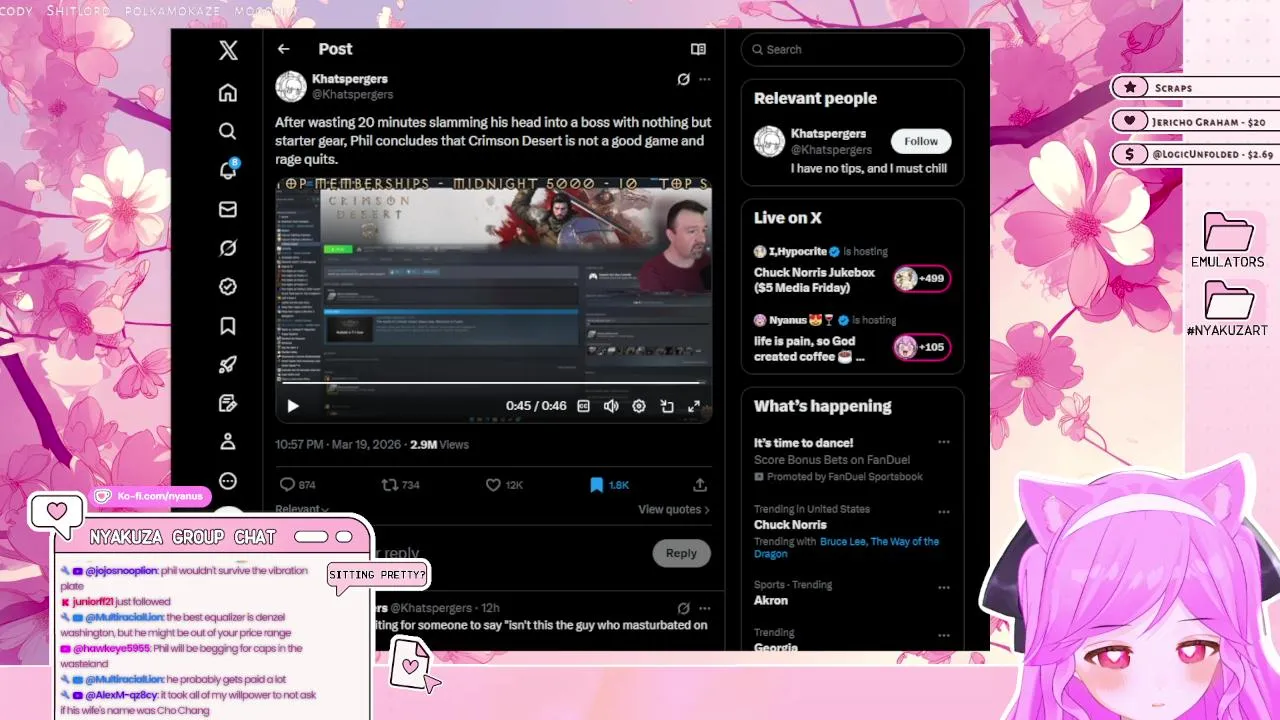Enter video fullscreen mode

coord(694,406)
